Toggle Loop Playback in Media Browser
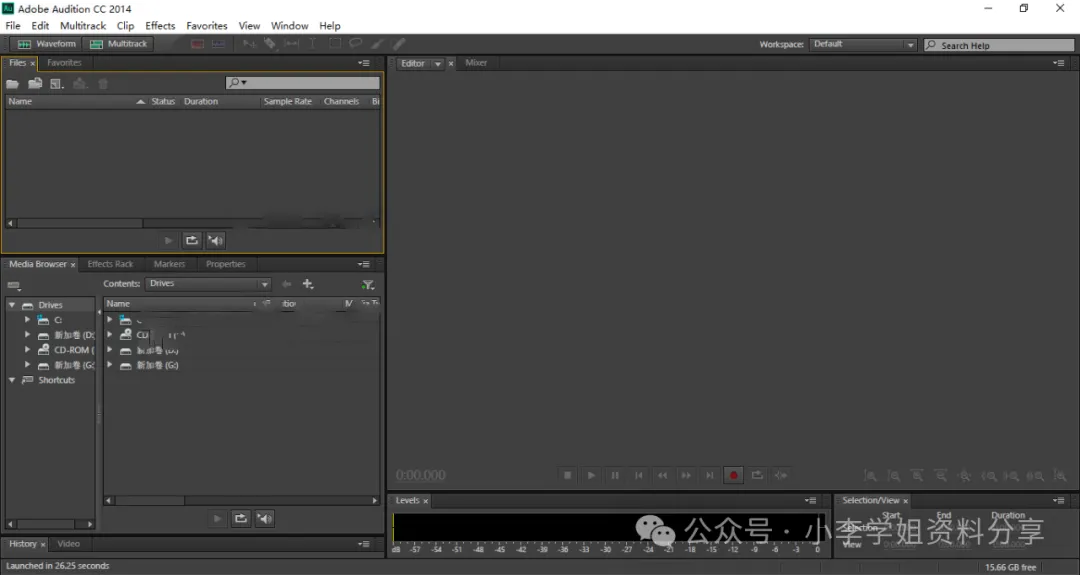Image resolution: width=1080 pixels, height=575 pixels. click(x=240, y=519)
